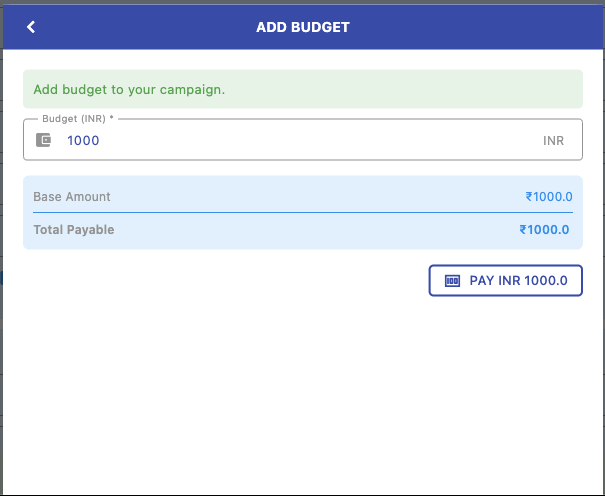
Task: Click the Base Amount value ₹1000.0
Action: point(548,197)
